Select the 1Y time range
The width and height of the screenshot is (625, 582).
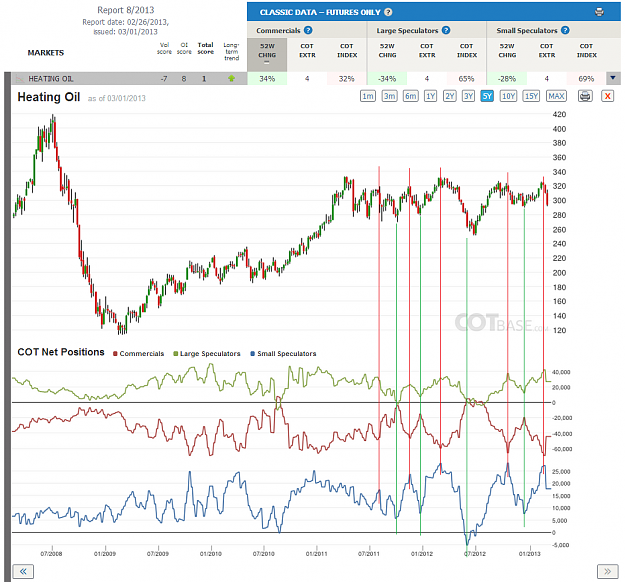click(430, 96)
